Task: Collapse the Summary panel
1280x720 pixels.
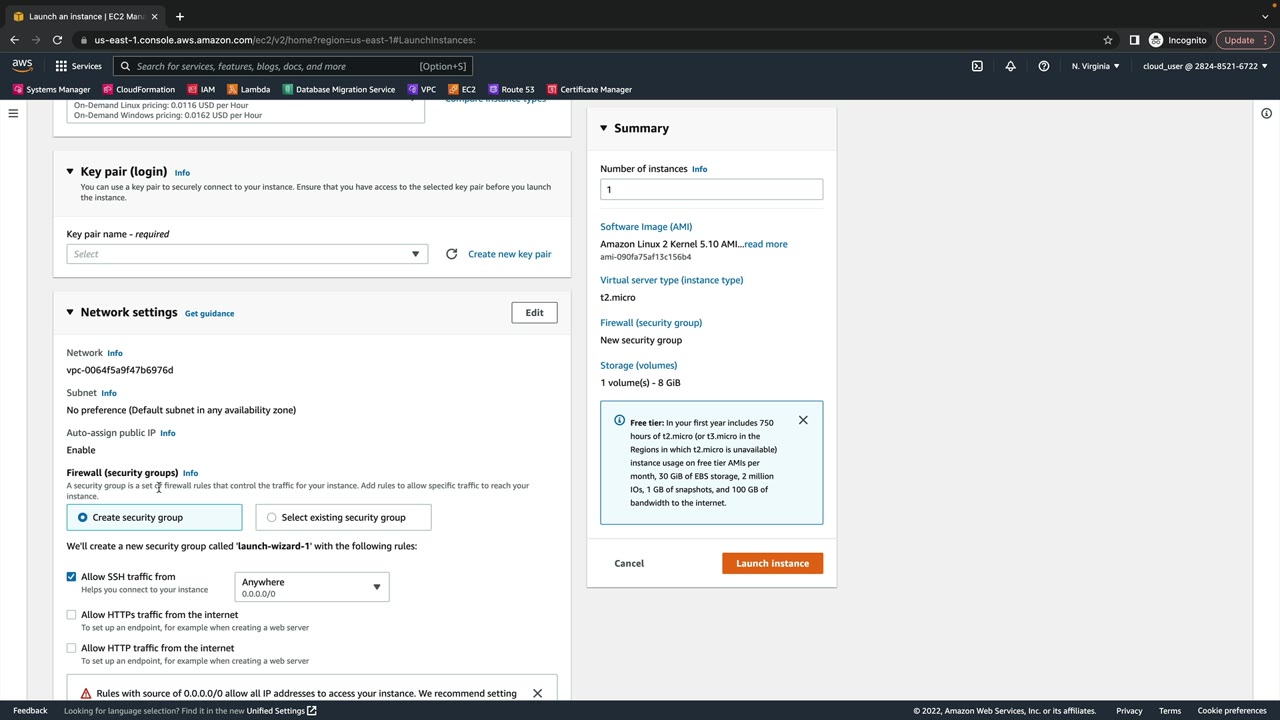Action: (x=603, y=128)
